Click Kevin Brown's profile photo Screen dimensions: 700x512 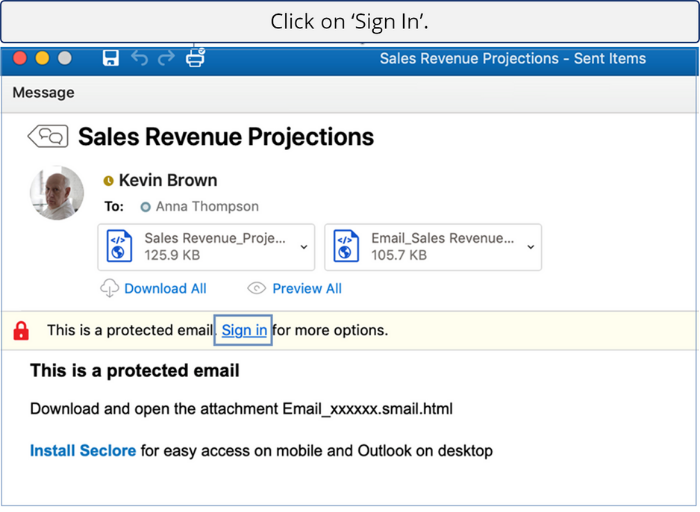pos(57,193)
